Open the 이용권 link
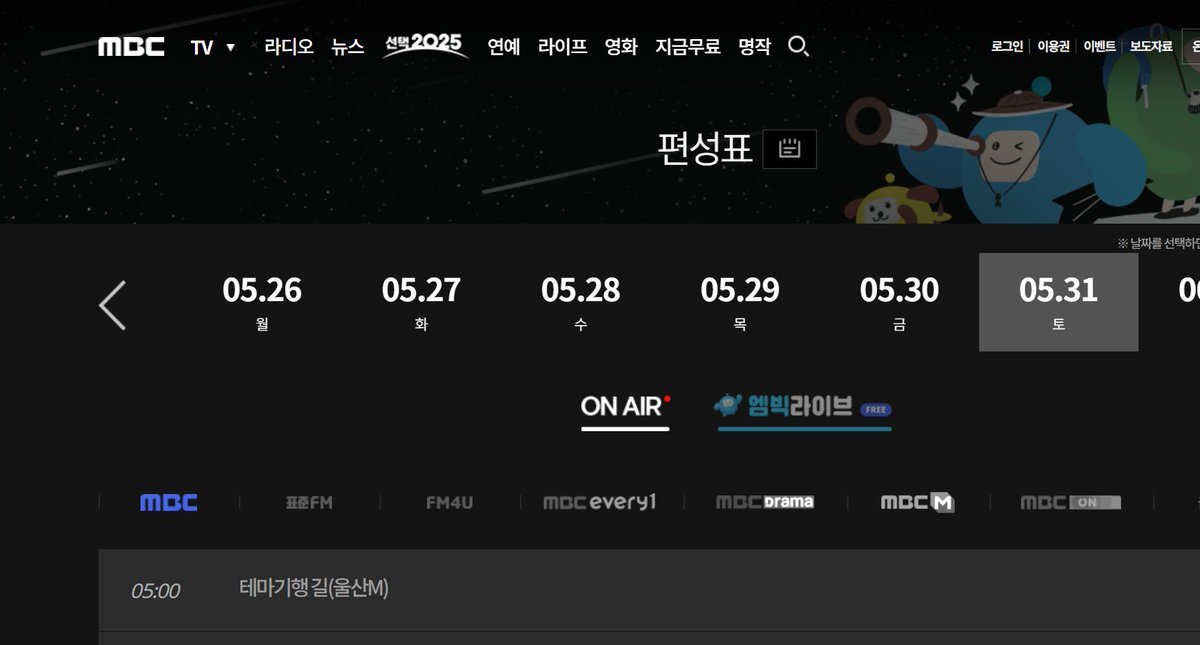The height and width of the screenshot is (645, 1200). (x=1053, y=46)
